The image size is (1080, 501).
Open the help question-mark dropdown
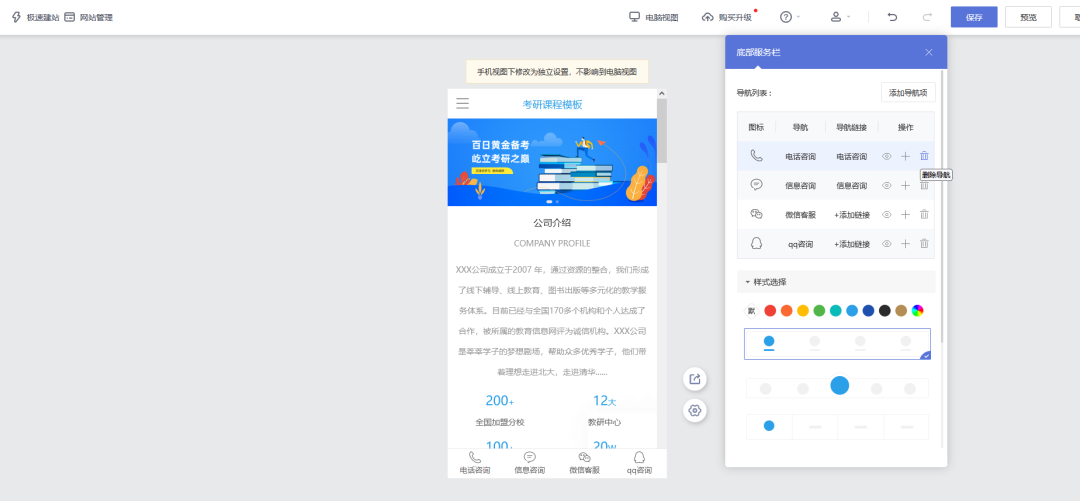[x=789, y=17]
